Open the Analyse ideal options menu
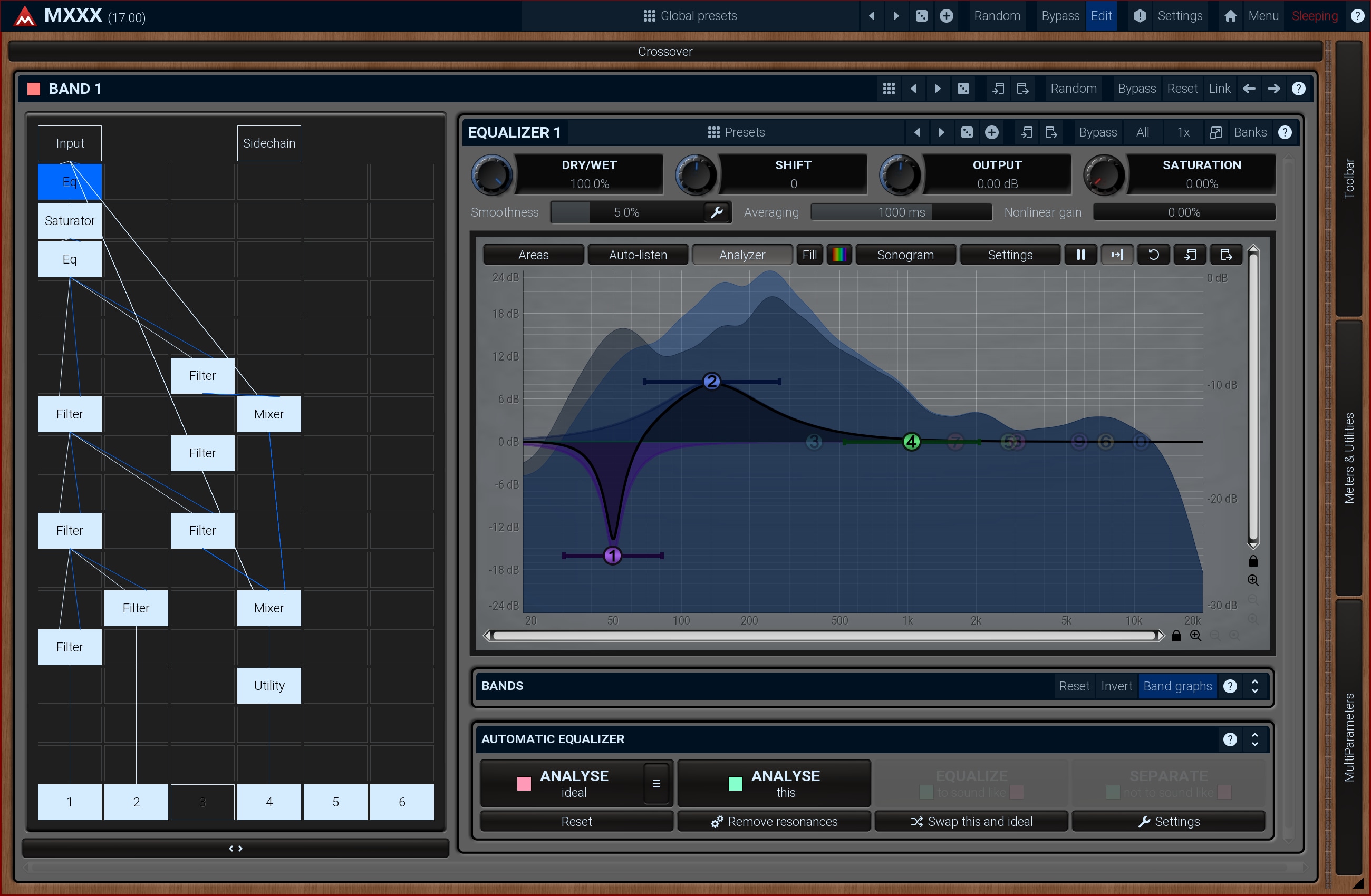 [655, 783]
